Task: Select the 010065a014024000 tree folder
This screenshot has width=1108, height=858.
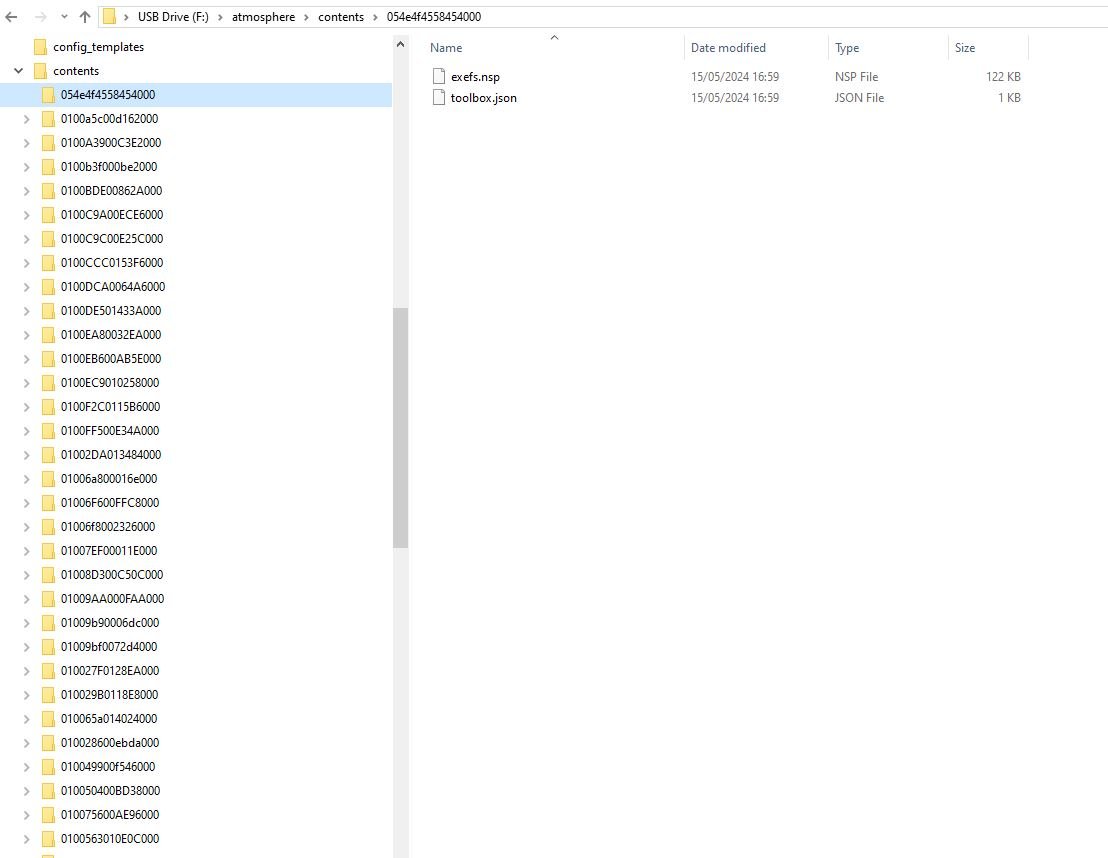Action: (x=109, y=719)
